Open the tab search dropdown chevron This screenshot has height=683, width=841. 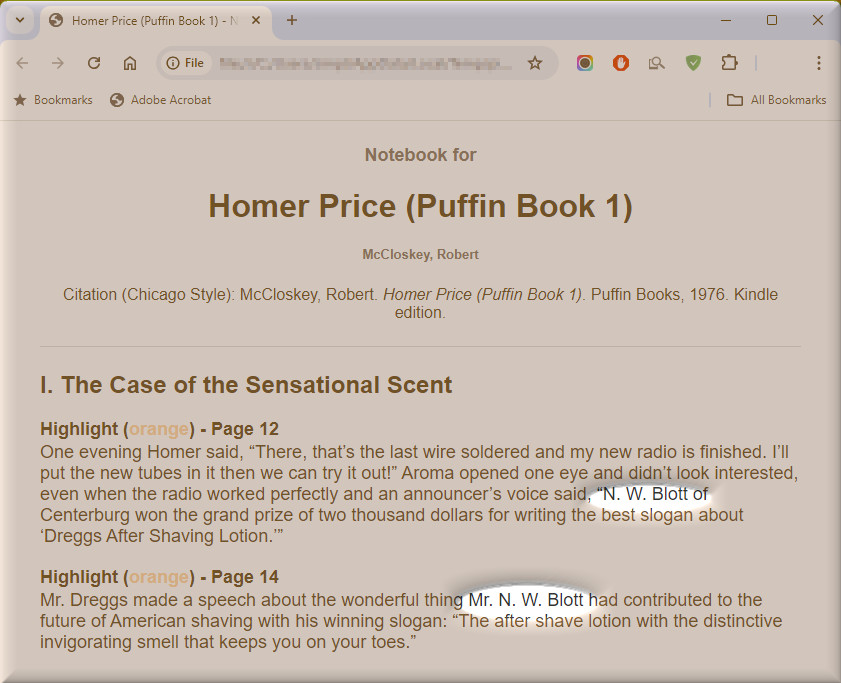pos(19,20)
